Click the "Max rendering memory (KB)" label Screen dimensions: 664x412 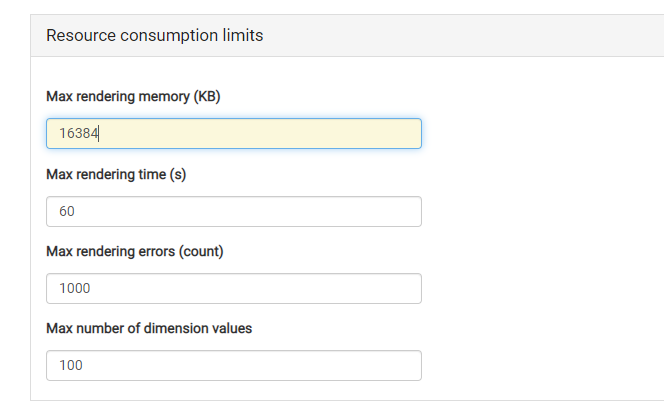click(133, 97)
